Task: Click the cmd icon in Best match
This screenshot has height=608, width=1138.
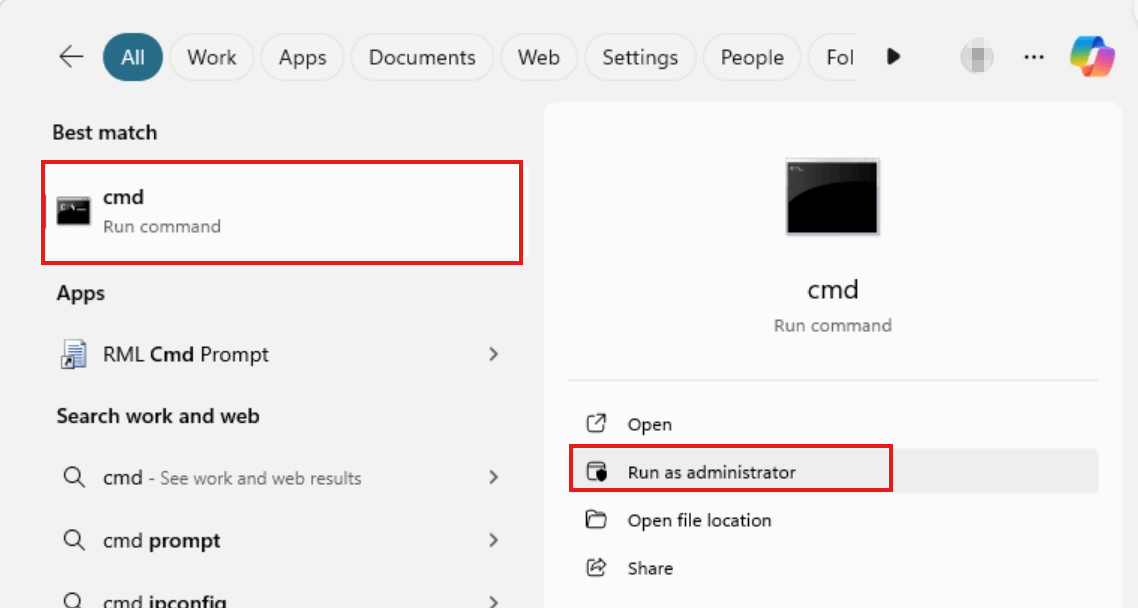Action: [73, 211]
